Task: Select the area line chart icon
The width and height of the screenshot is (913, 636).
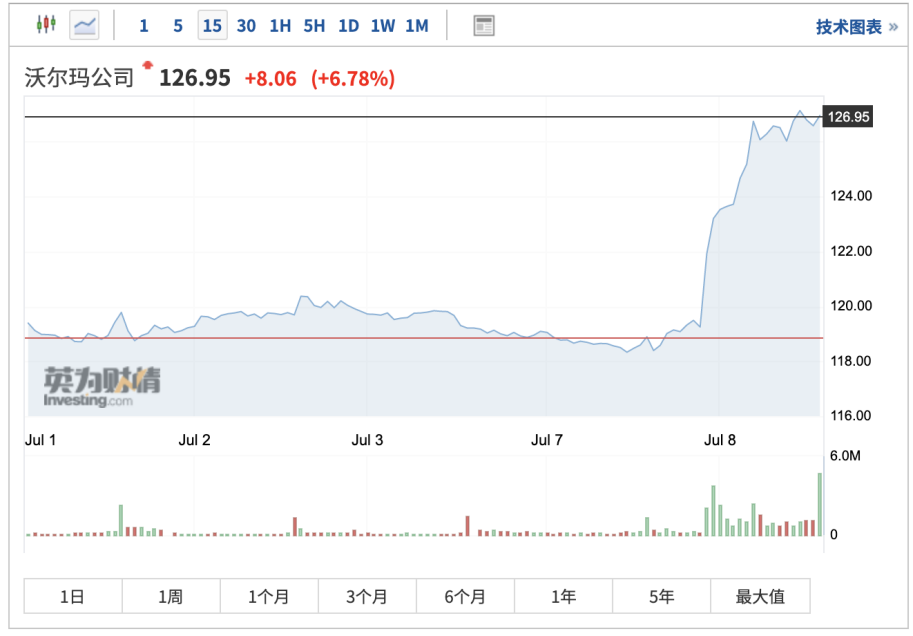Action: (85, 25)
